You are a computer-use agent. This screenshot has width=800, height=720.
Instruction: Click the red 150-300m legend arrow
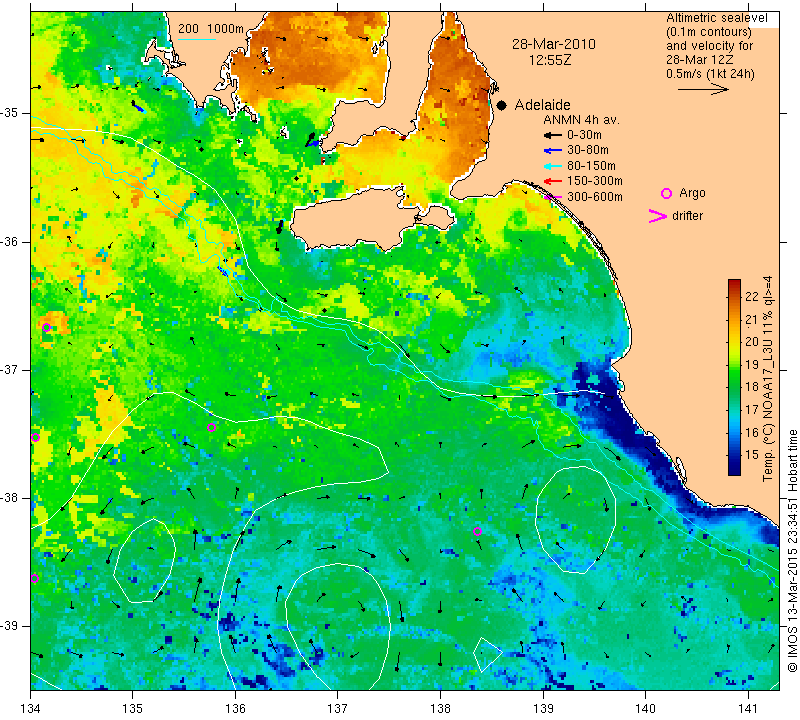(x=553, y=181)
